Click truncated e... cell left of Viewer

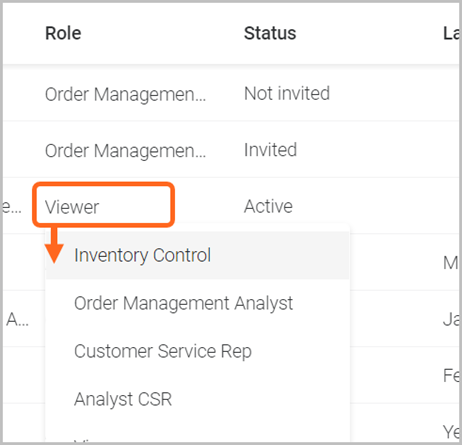[x=12, y=207]
